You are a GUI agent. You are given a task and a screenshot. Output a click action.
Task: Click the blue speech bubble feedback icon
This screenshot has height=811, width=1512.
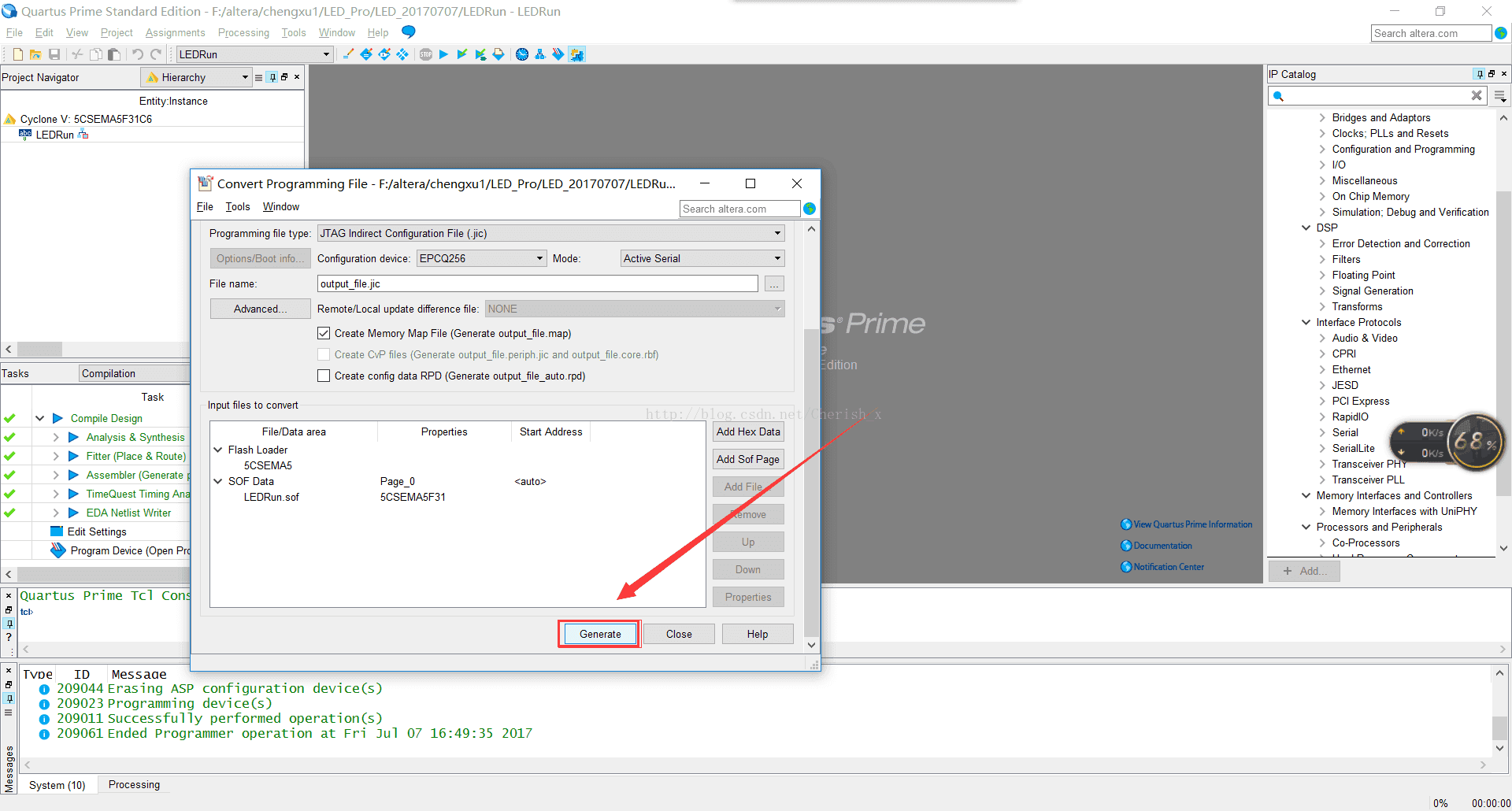click(x=408, y=31)
